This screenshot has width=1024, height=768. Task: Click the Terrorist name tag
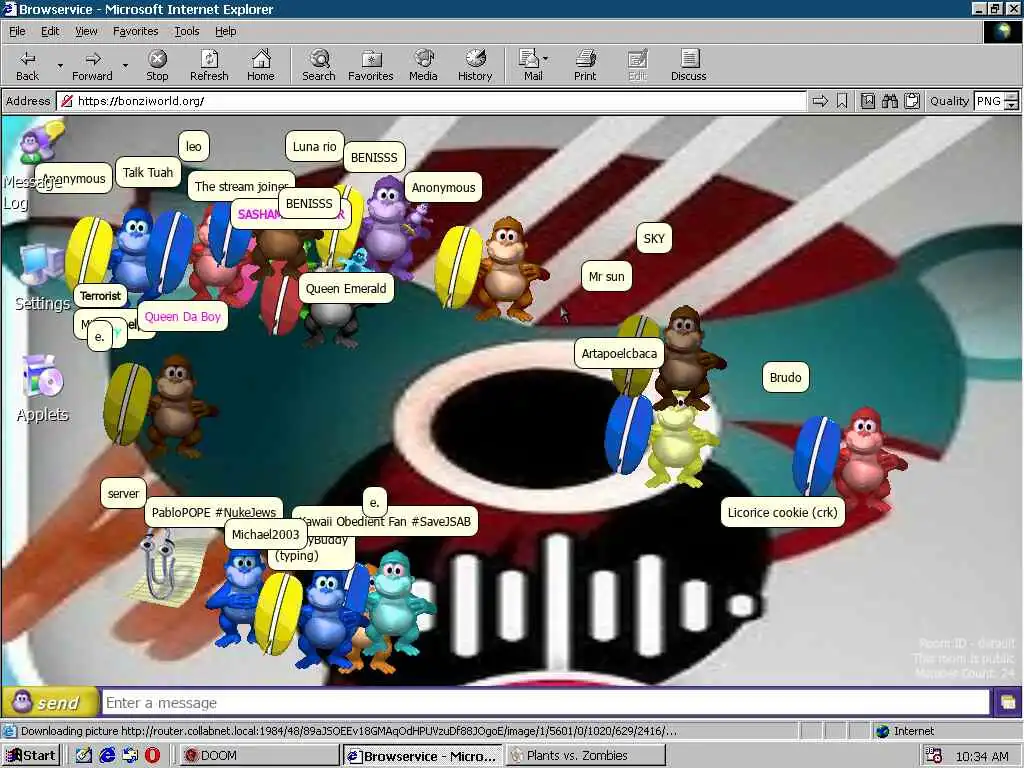100,295
